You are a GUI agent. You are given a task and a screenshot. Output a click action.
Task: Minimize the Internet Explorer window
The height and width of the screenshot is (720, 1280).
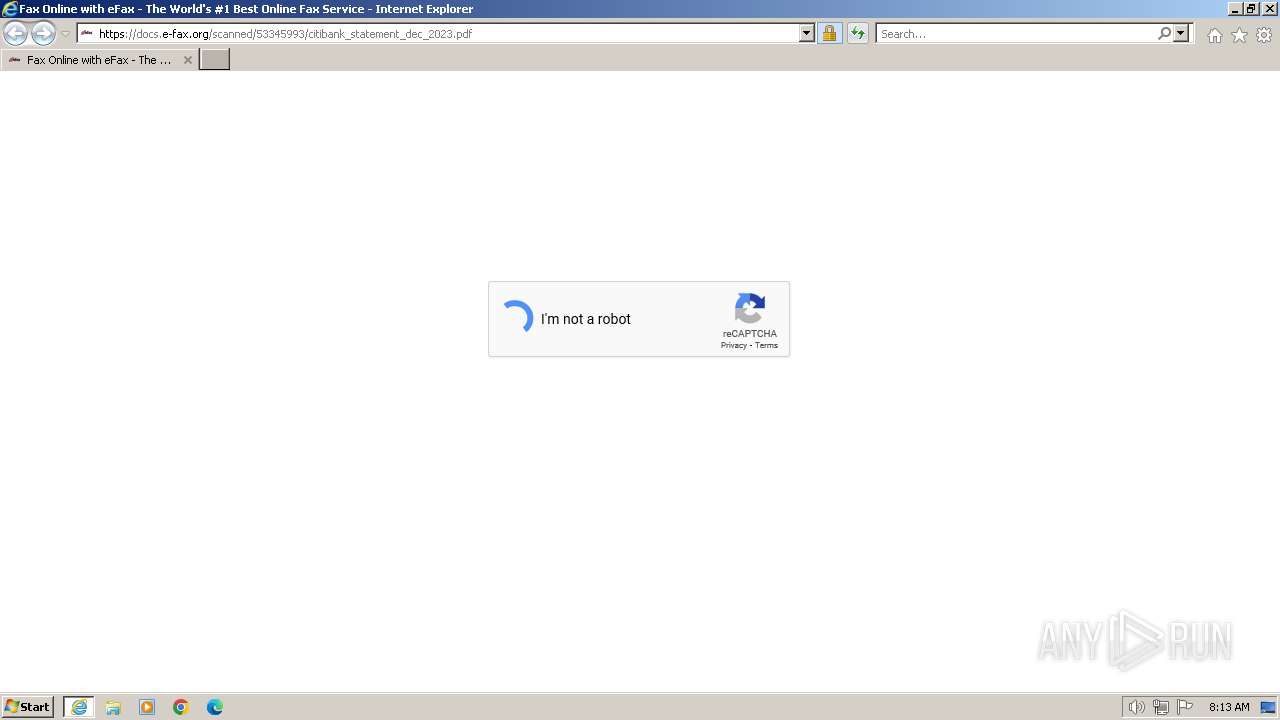[x=1235, y=9]
